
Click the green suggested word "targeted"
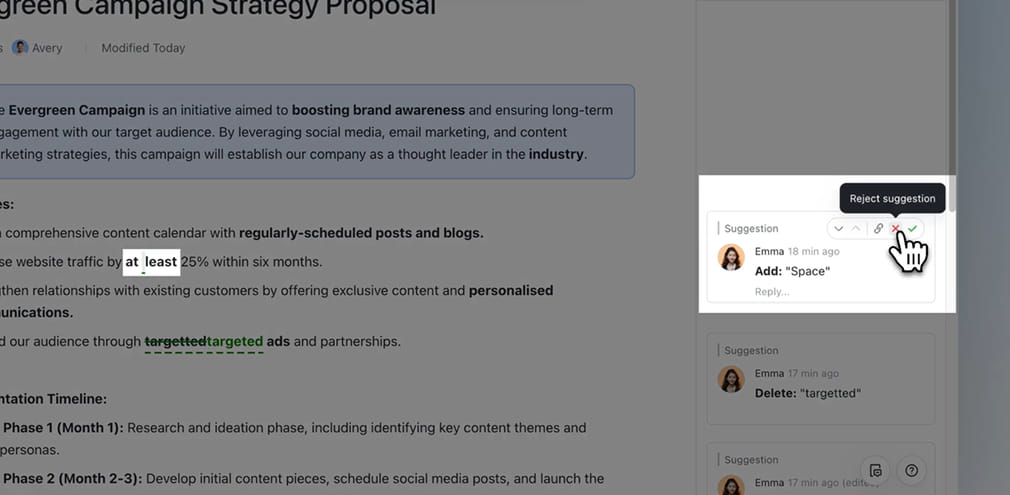pos(235,341)
